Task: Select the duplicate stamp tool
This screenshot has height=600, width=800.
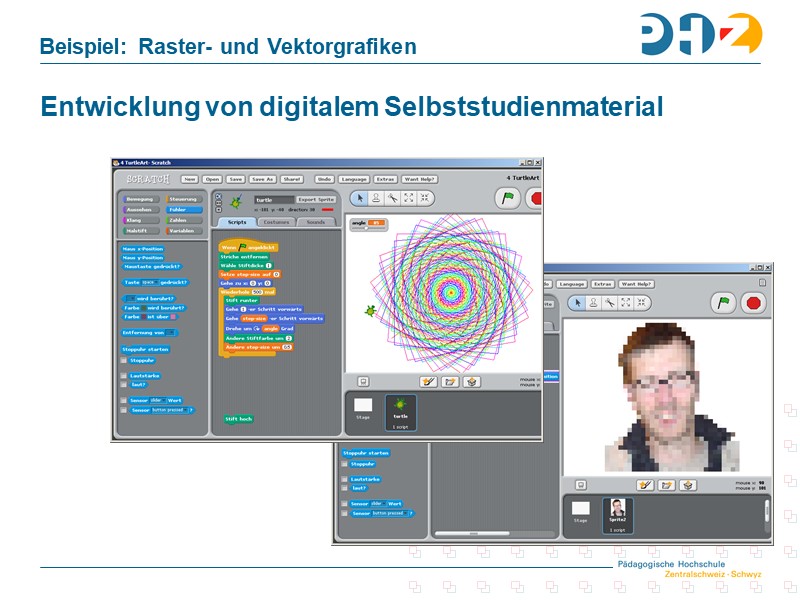Action: coord(376,198)
